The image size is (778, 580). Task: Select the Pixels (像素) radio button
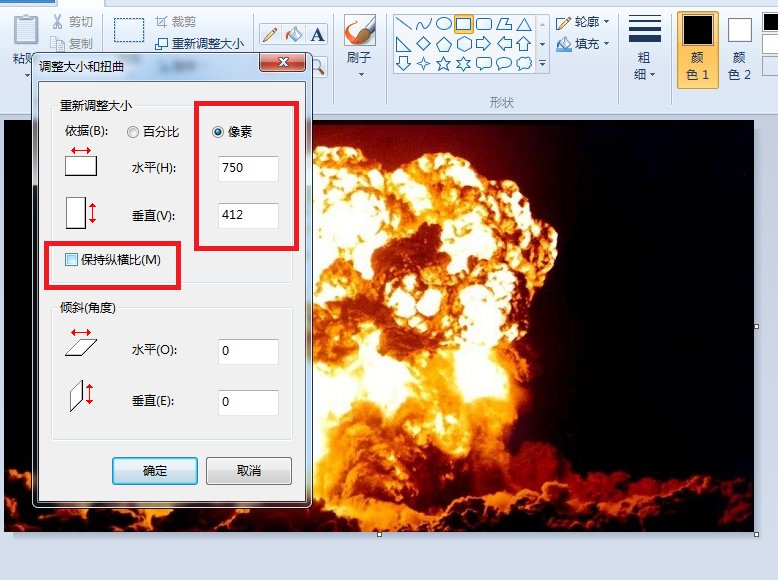pyautogui.click(x=217, y=132)
